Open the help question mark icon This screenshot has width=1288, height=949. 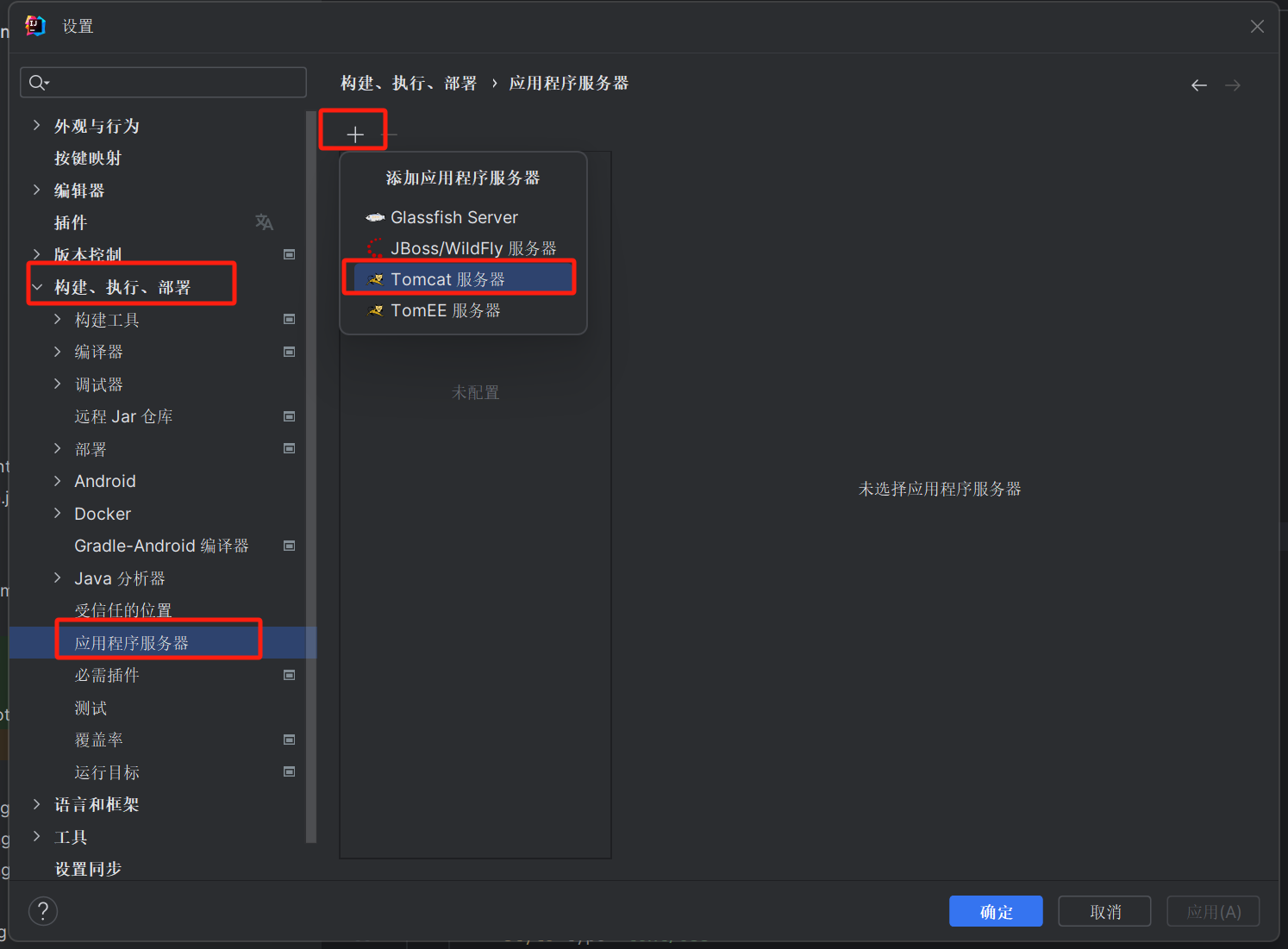[43, 910]
